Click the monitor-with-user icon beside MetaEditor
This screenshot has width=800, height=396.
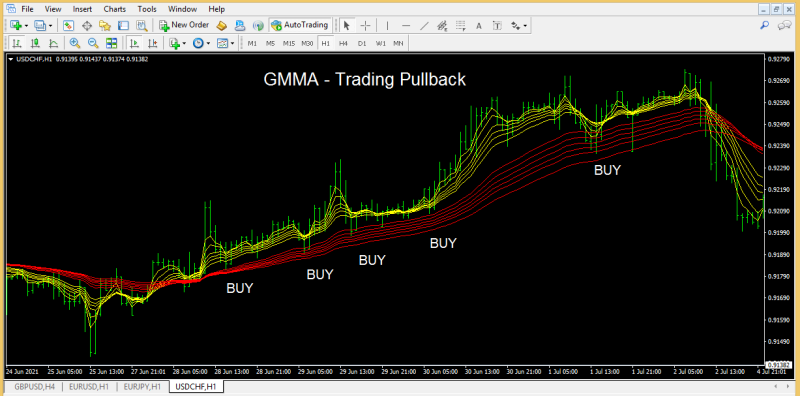(x=240, y=25)
